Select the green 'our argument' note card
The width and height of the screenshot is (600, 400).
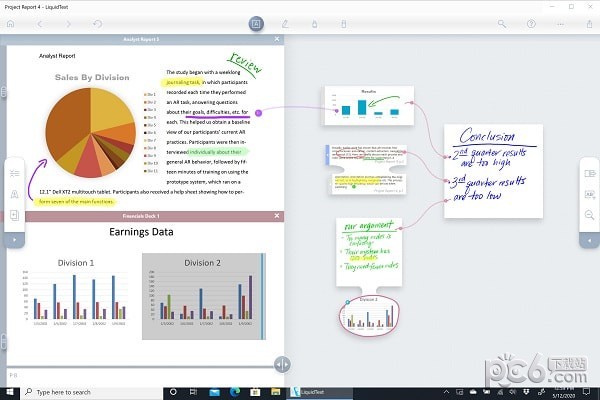[x=369, y=252]
